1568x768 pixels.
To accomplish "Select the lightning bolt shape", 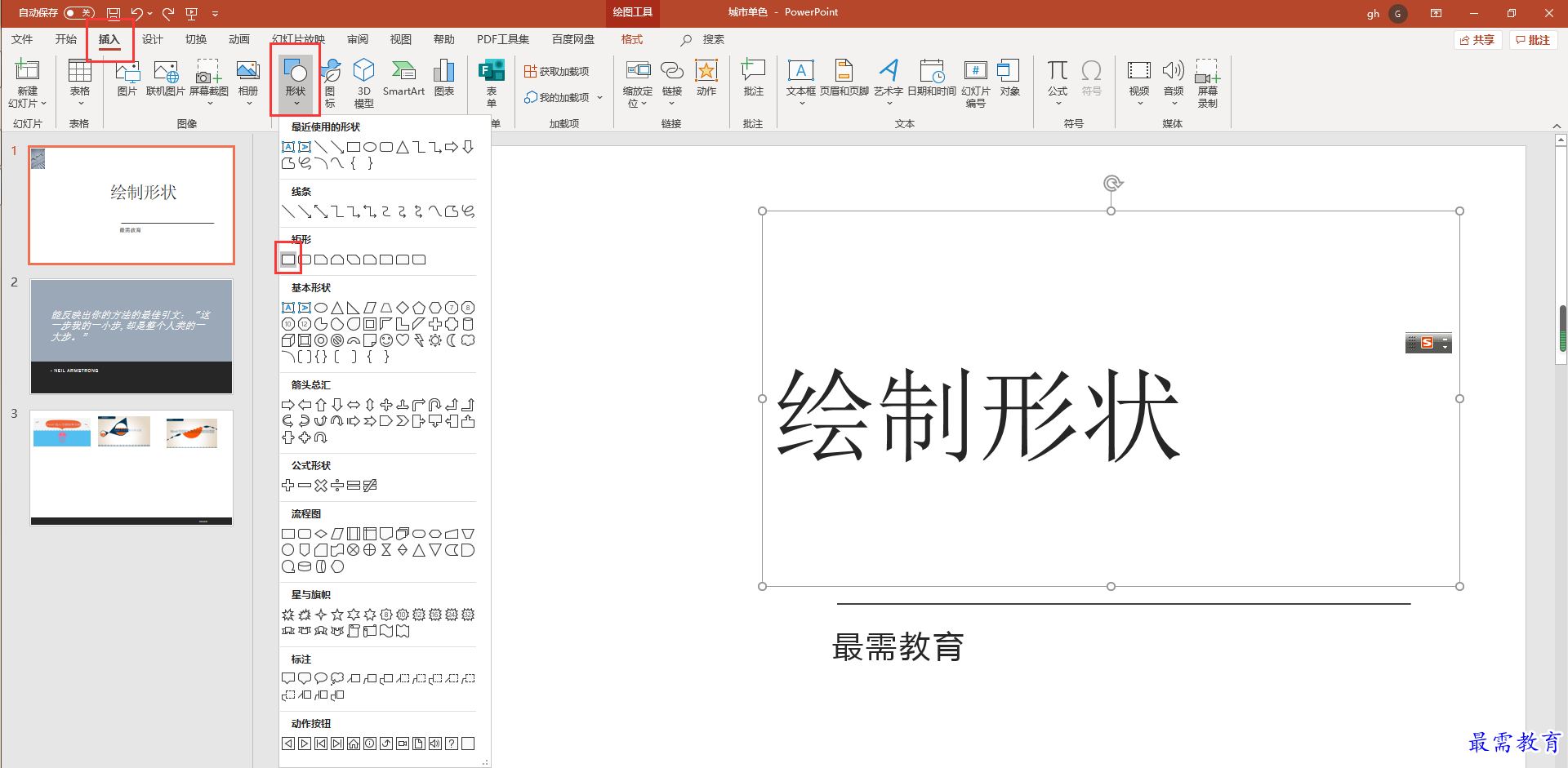I will pos(419,340).
